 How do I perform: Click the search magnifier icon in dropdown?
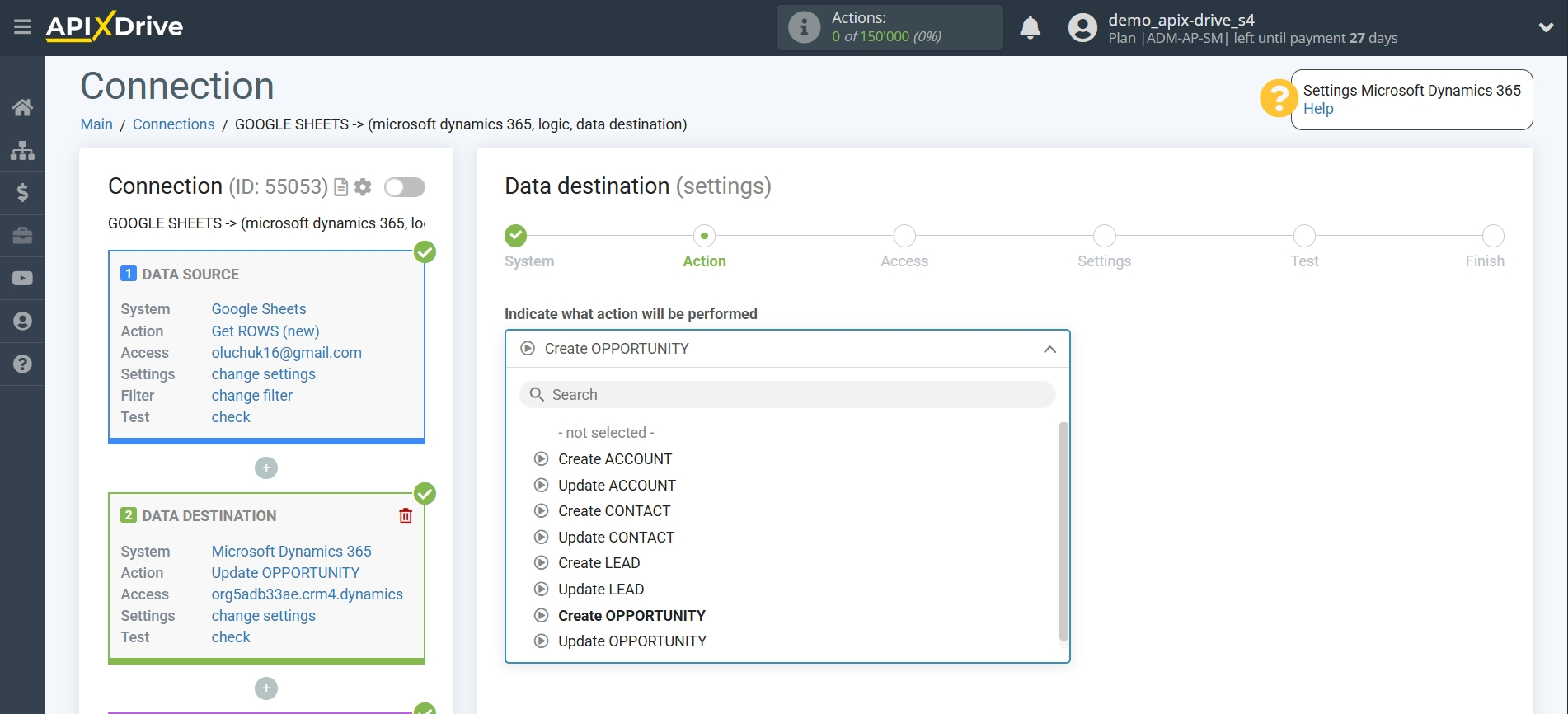537,395
